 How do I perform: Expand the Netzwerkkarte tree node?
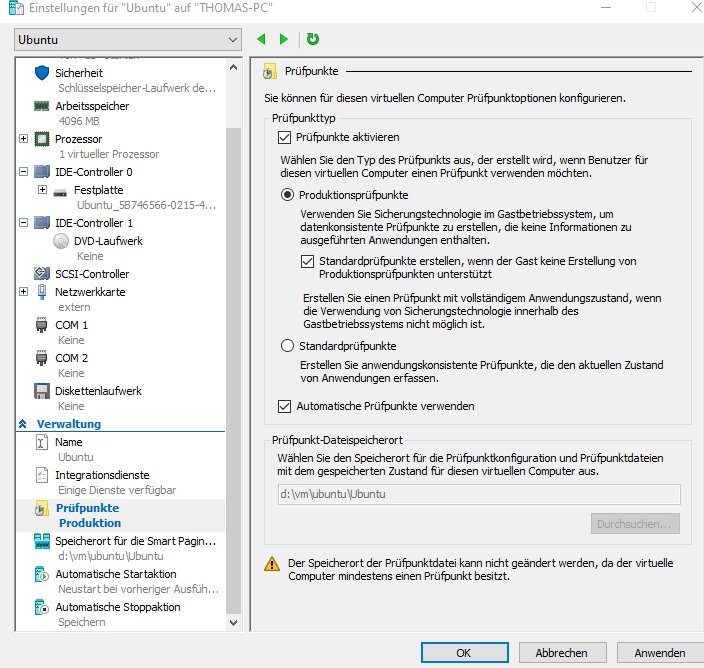pos(24,292)
